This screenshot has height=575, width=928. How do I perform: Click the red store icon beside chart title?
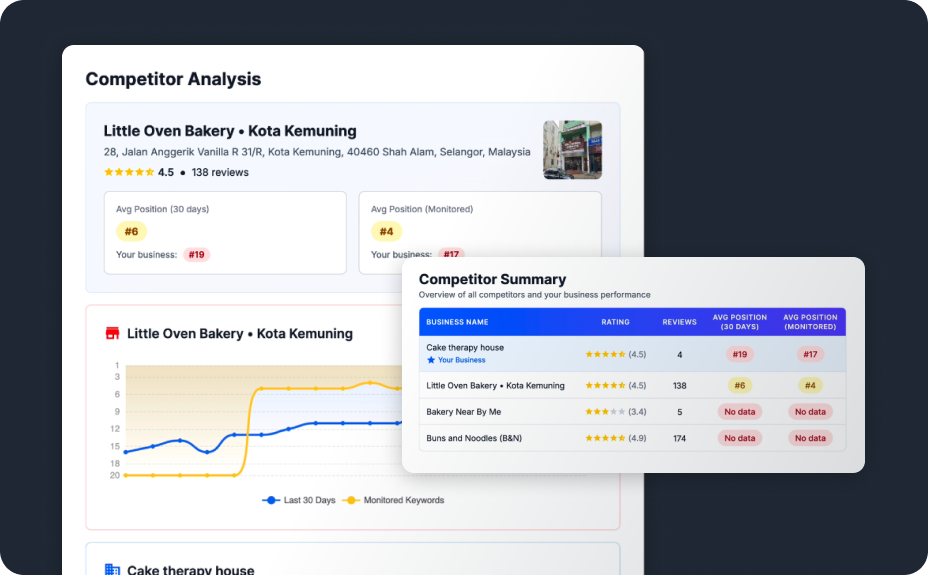click(112, 333)
